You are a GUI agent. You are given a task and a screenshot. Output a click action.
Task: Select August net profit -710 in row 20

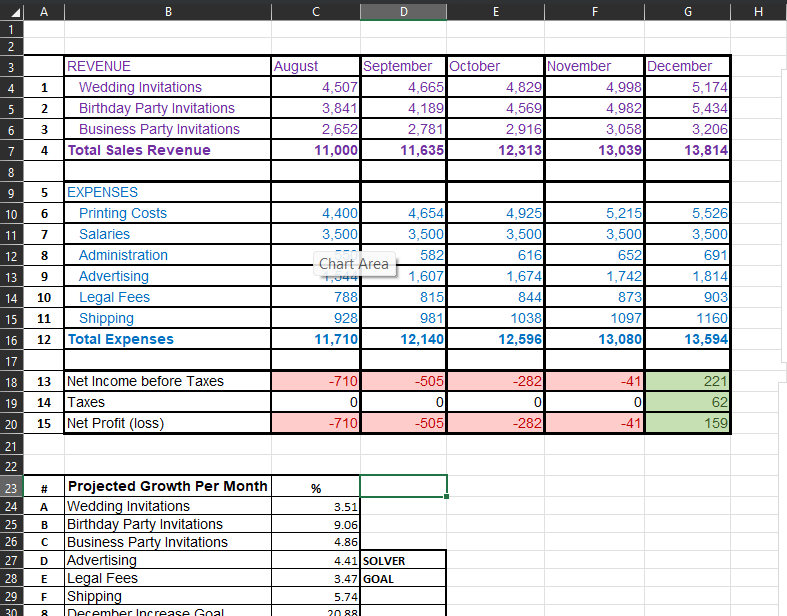(316, 424)
